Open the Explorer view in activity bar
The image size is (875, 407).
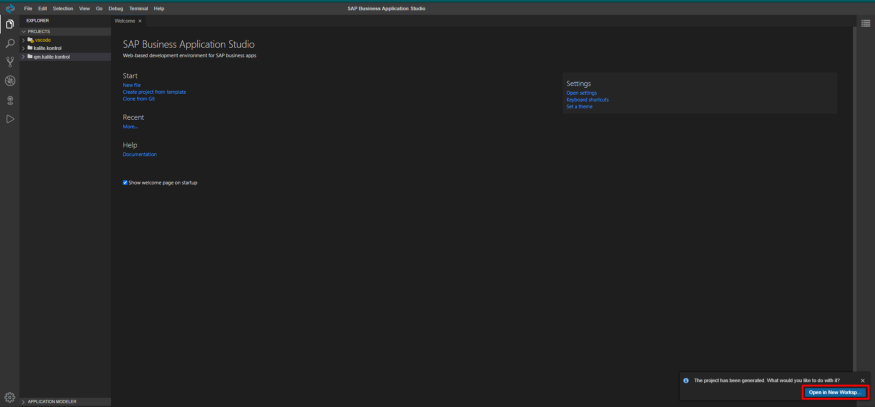pos(9,24)
